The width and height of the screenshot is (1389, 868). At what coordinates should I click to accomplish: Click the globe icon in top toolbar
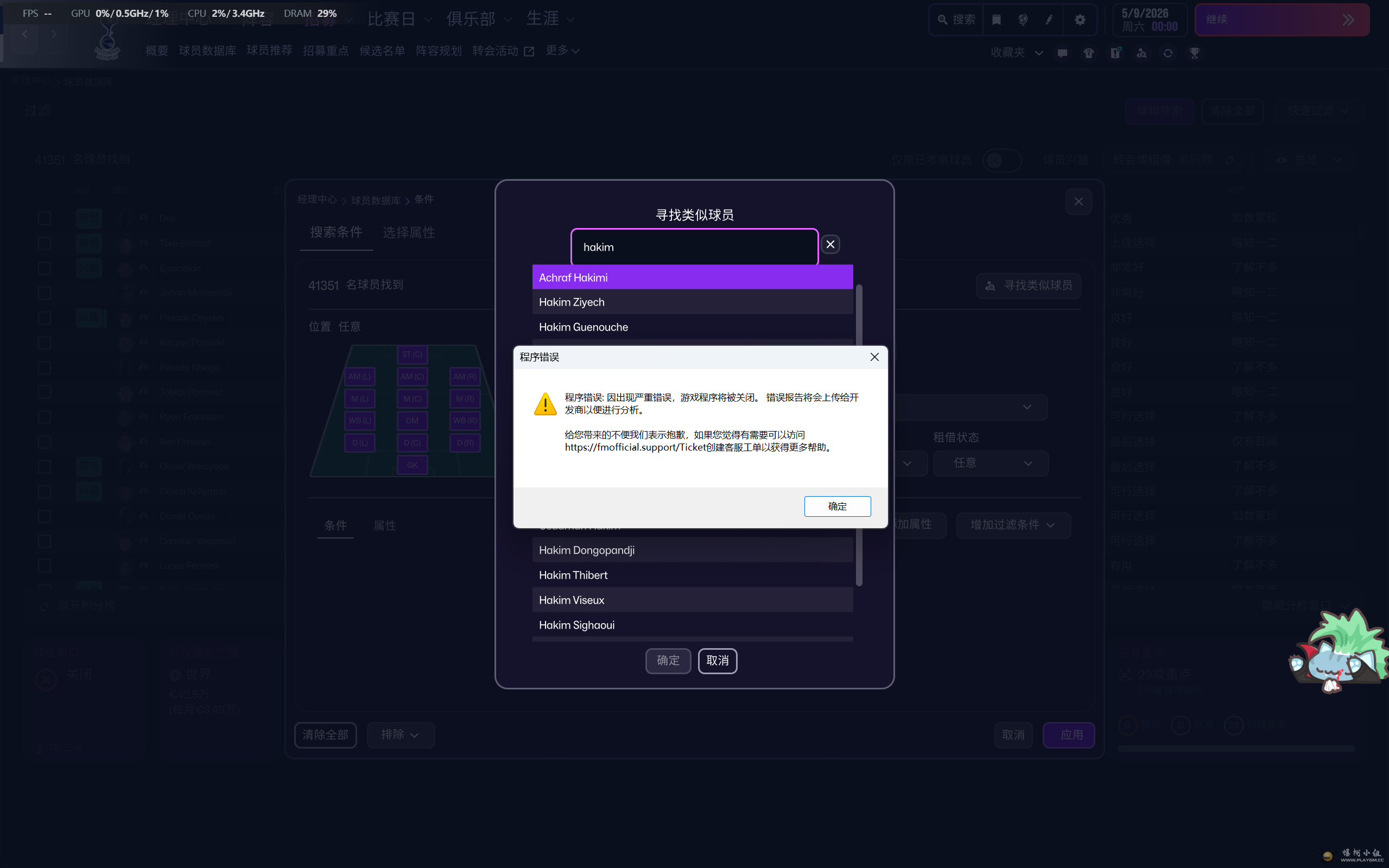pos(1023,20)
